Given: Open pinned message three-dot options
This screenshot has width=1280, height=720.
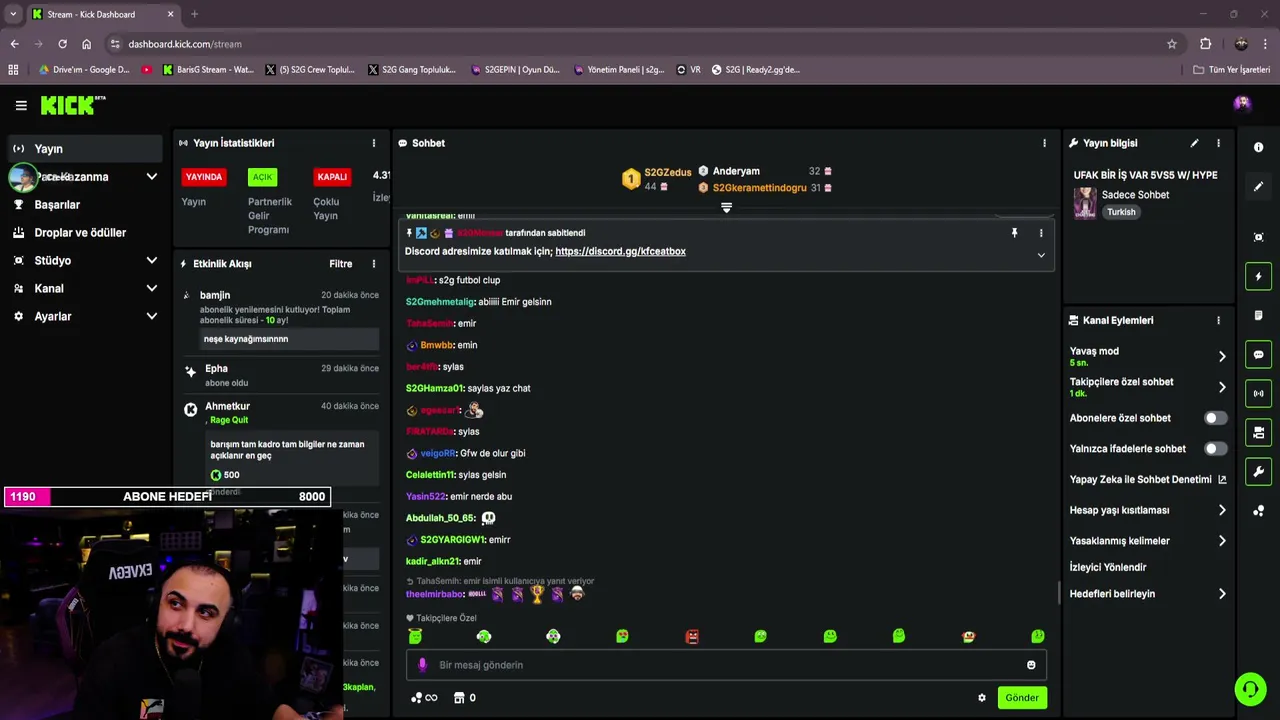Looking at the screenshot, I should (1041, 233).
